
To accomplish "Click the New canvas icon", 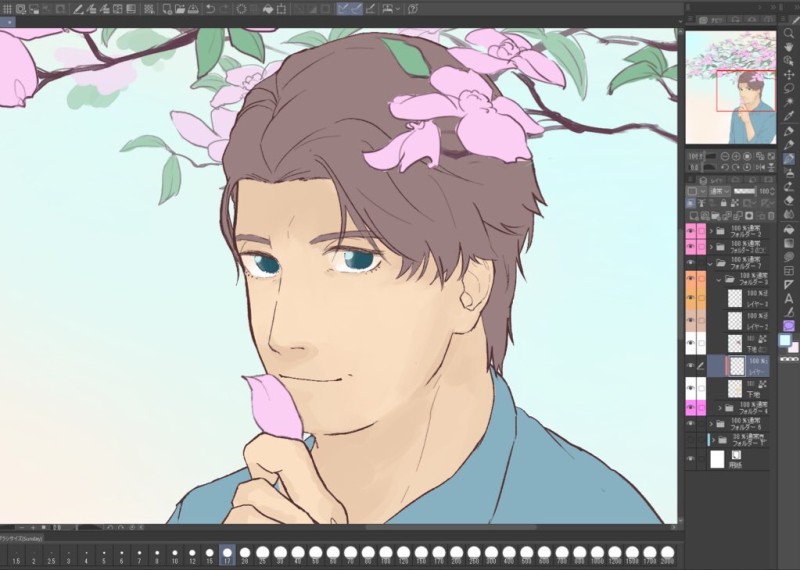I will click(167, 9).
